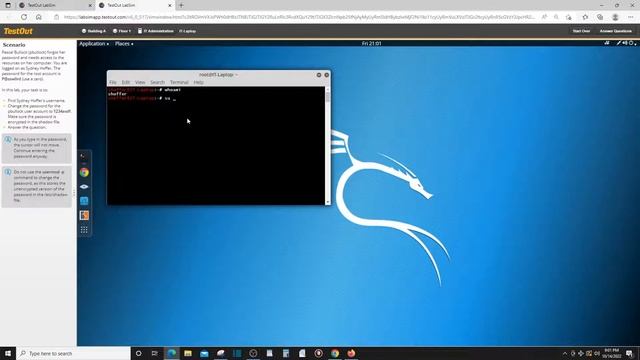Viewport: 640px width, 360px height.
Task: Open the browser profile menu
Action: point(615,17)
